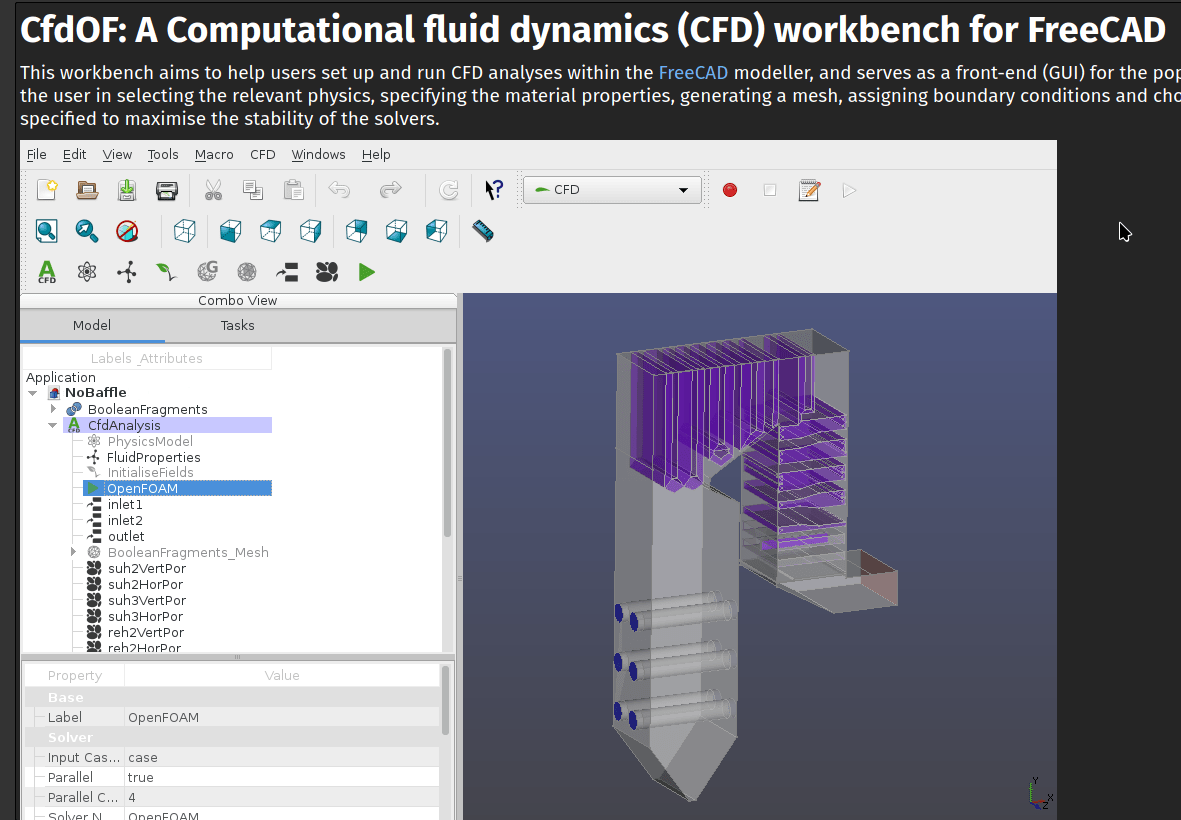The height and width of the screenshot is (820, 1181).
Task: Follow the FreeCAD hyperlink
Action: [693, 72]
